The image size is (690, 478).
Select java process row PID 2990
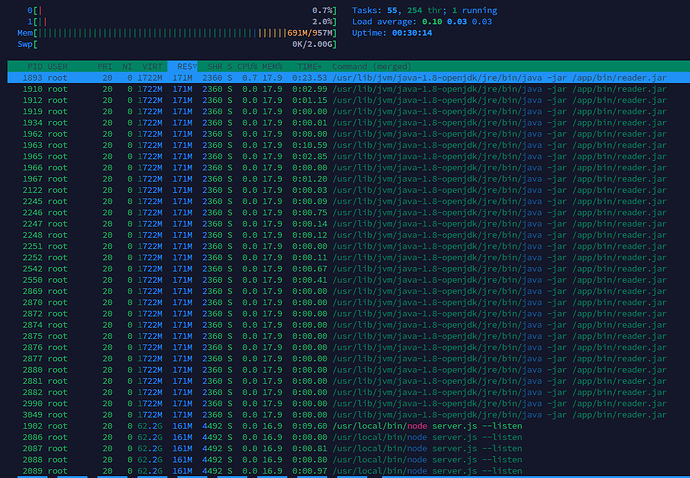[349, 403]
